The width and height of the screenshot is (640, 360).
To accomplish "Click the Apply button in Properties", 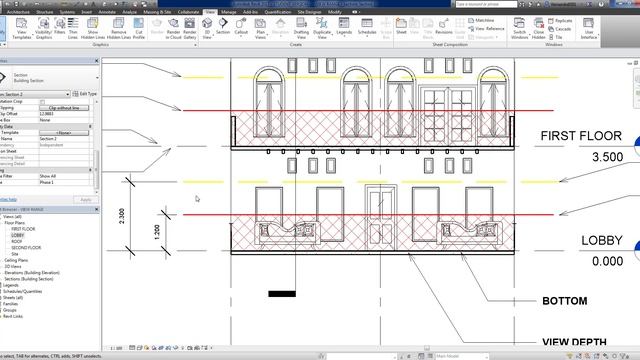I will coord(86,200).
